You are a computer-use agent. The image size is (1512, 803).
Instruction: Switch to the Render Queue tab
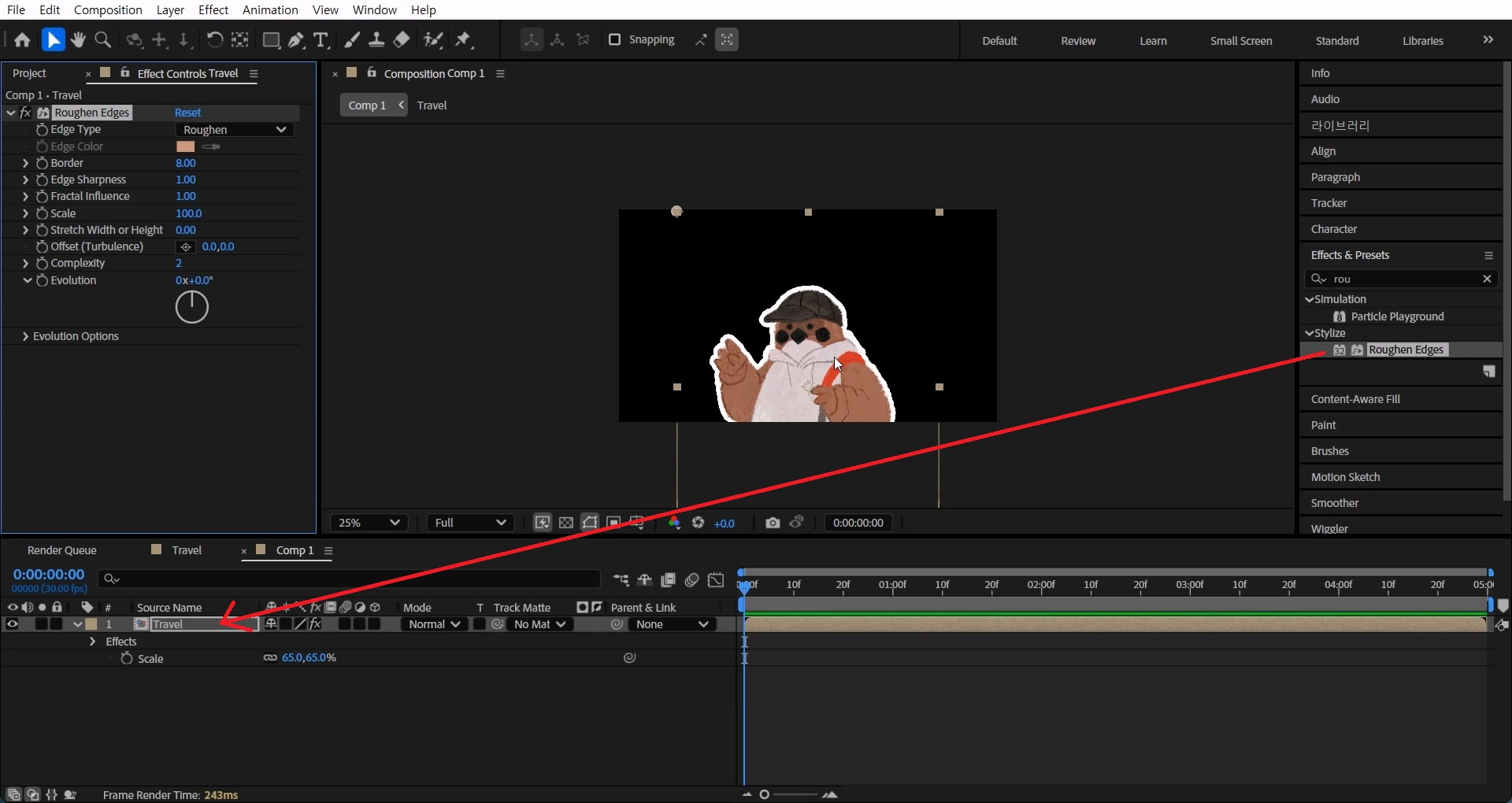coord(61,550)
